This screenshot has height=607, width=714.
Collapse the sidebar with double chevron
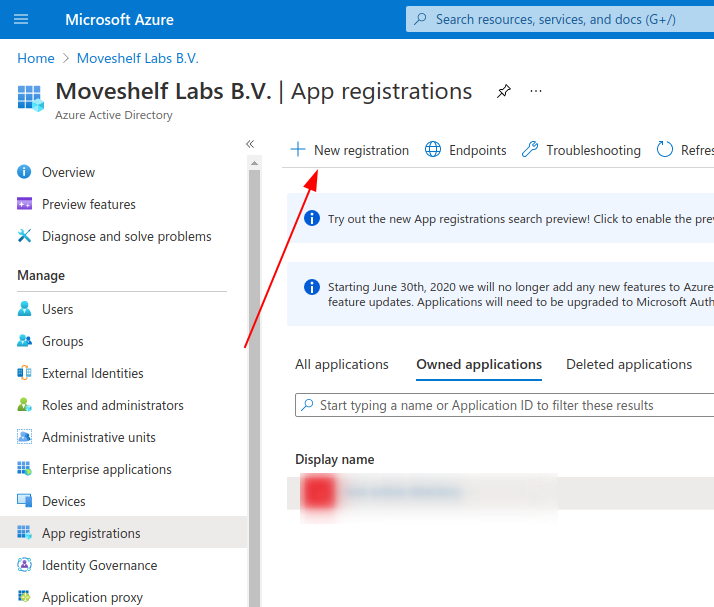pos(250,144)
